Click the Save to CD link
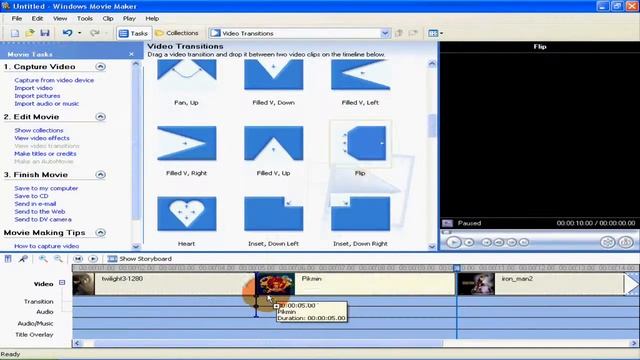Image resolution: width=640 pixels, height=360 pixels. [31, 196]
